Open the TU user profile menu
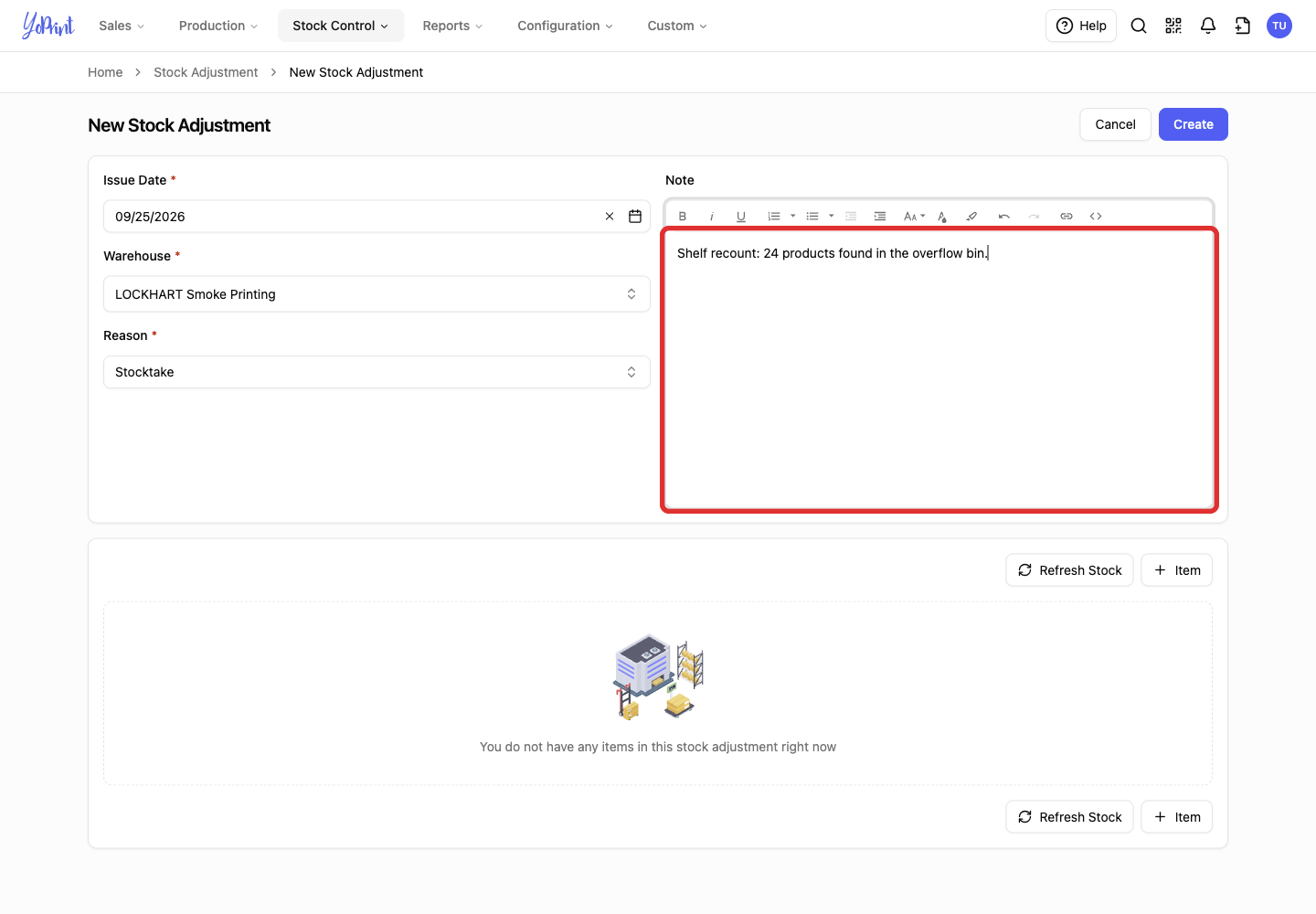 pyautogui.click(x=1279, y=26)
